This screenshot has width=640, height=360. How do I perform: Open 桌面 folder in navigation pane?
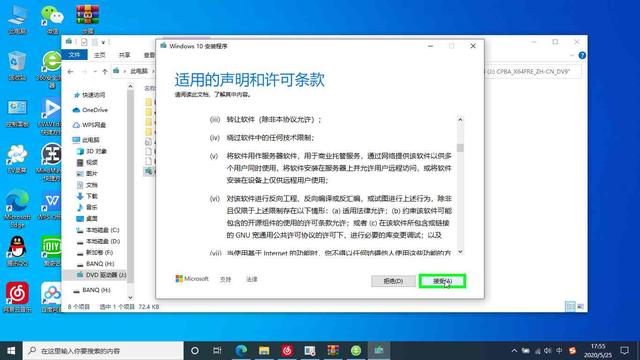click(92, 219)
